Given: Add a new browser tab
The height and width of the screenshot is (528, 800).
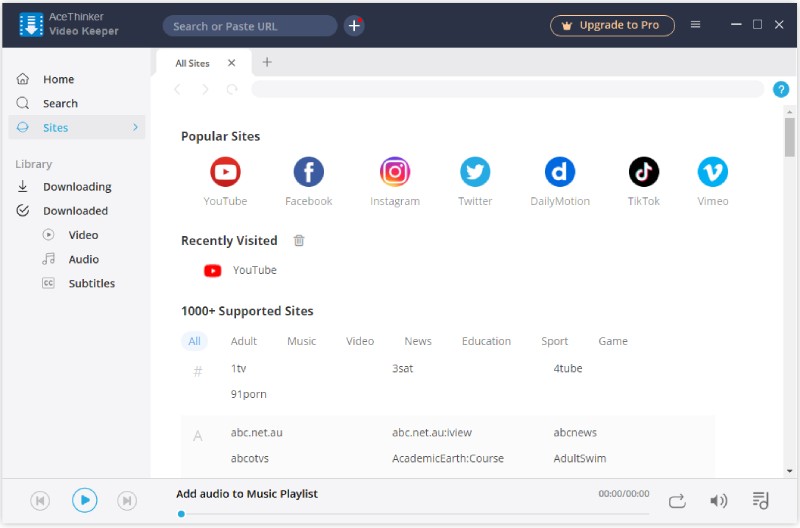Looking at the screenshot, I should 267,63.
